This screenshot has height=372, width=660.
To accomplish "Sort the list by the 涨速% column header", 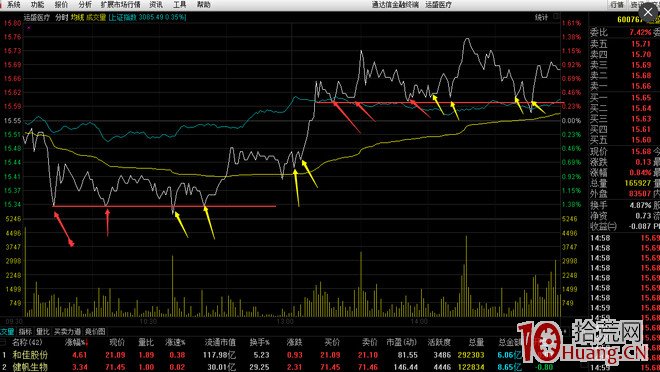I will coord(175,343).
